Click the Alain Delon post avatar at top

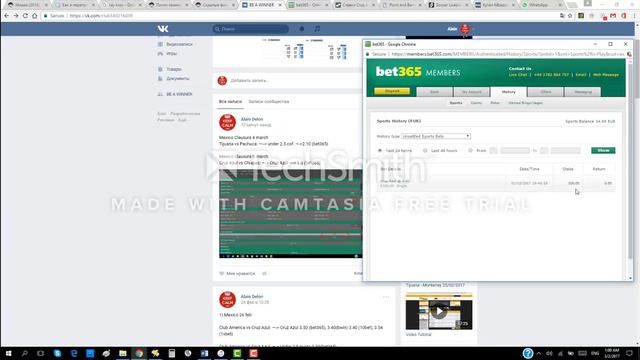point(227,122)
